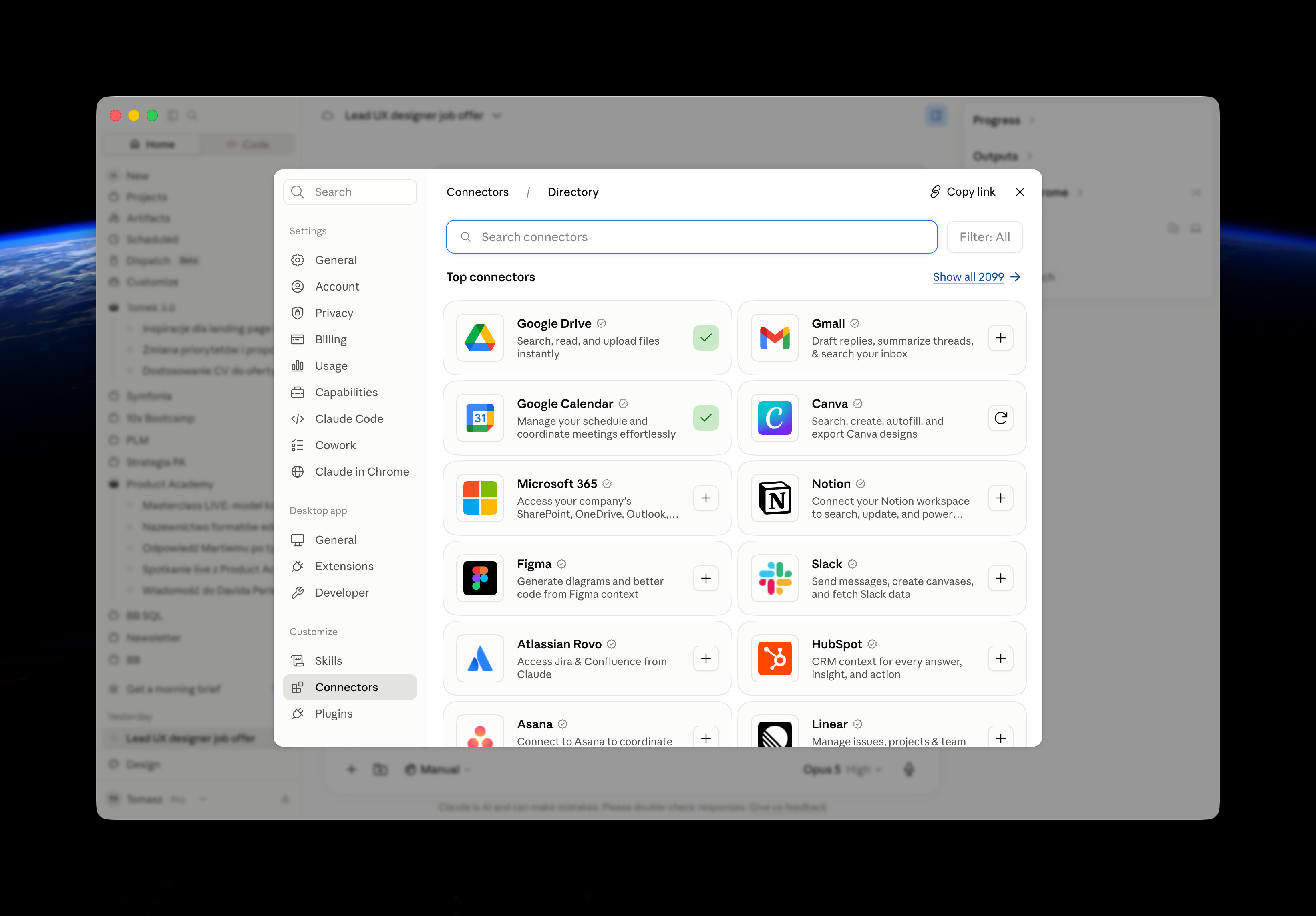
Task: Add the Gmail connector with plus
Action: (x=1001, y=338)
